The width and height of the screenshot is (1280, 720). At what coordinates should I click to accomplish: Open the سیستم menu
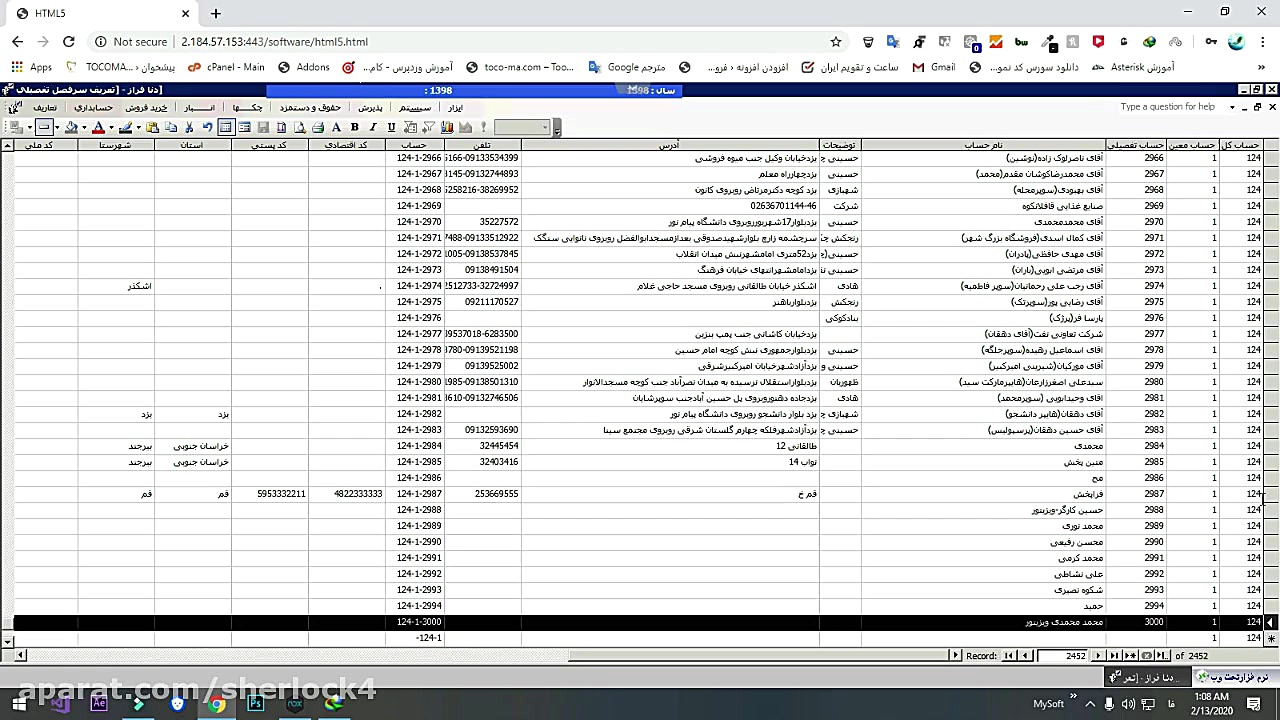[415, 108]
